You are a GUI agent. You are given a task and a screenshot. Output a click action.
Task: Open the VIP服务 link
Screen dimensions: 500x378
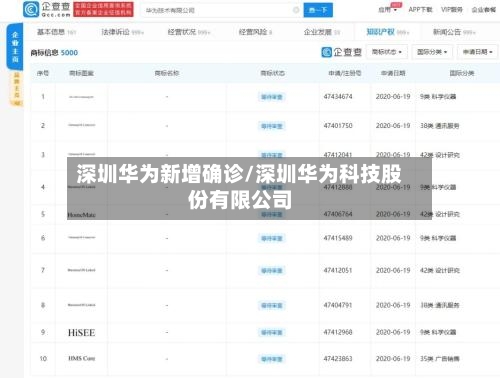pyautogui.click(x=452, y=10)
